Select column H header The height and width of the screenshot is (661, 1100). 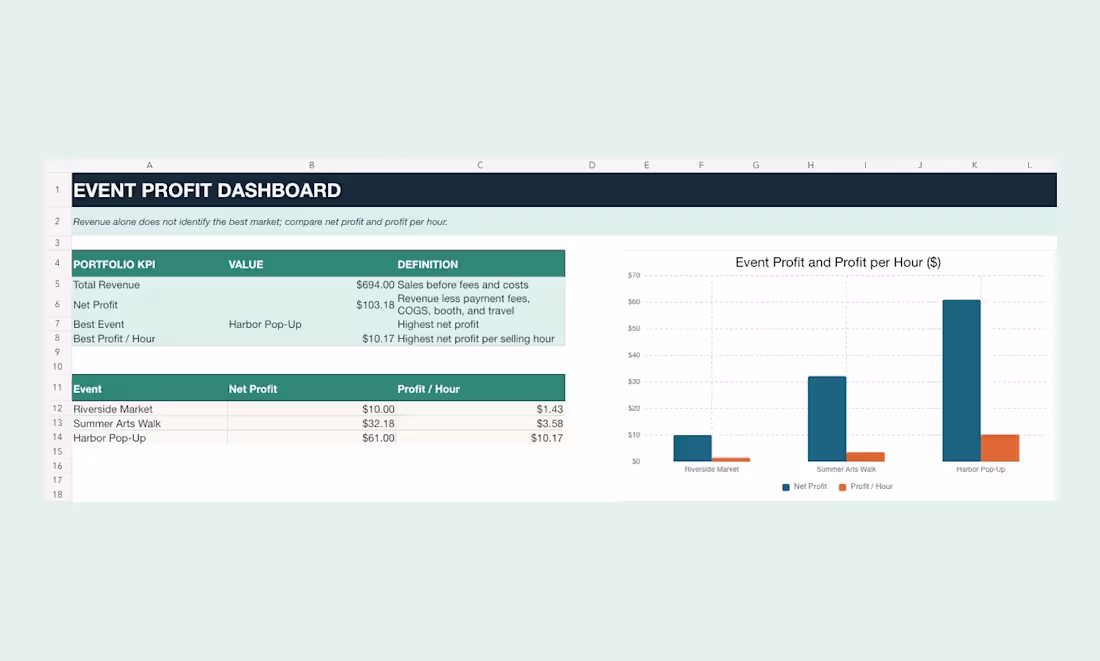pyautogui.click(x=810, y=165)
